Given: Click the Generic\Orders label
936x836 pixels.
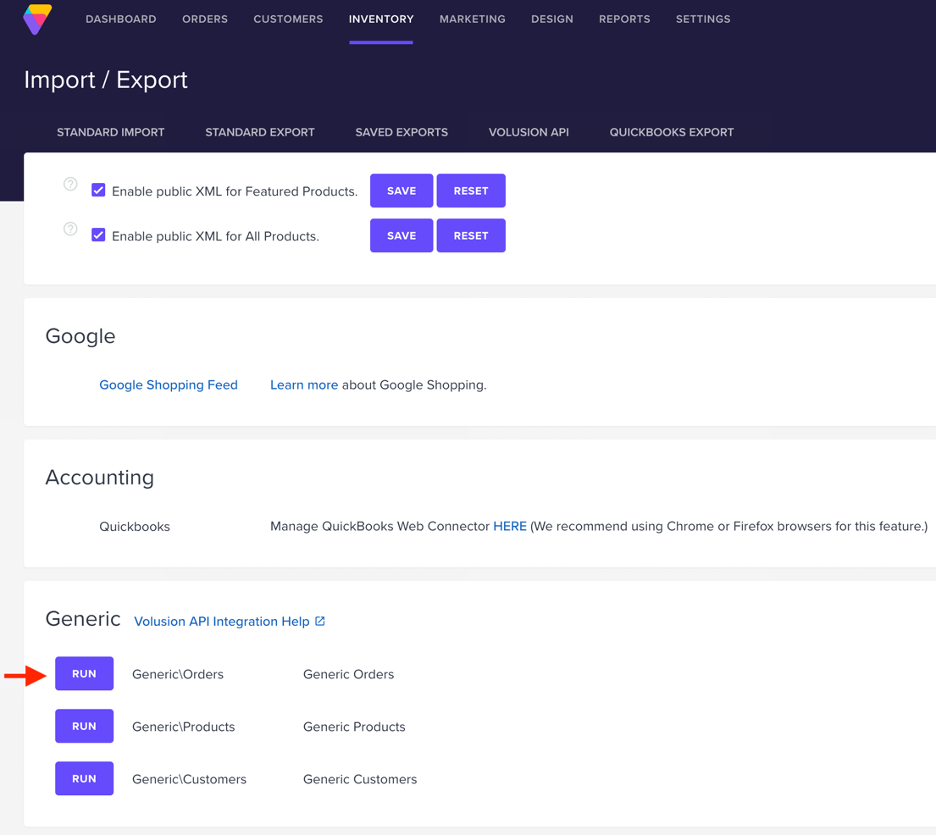Looking at the screenshot, I should point(178,674).
